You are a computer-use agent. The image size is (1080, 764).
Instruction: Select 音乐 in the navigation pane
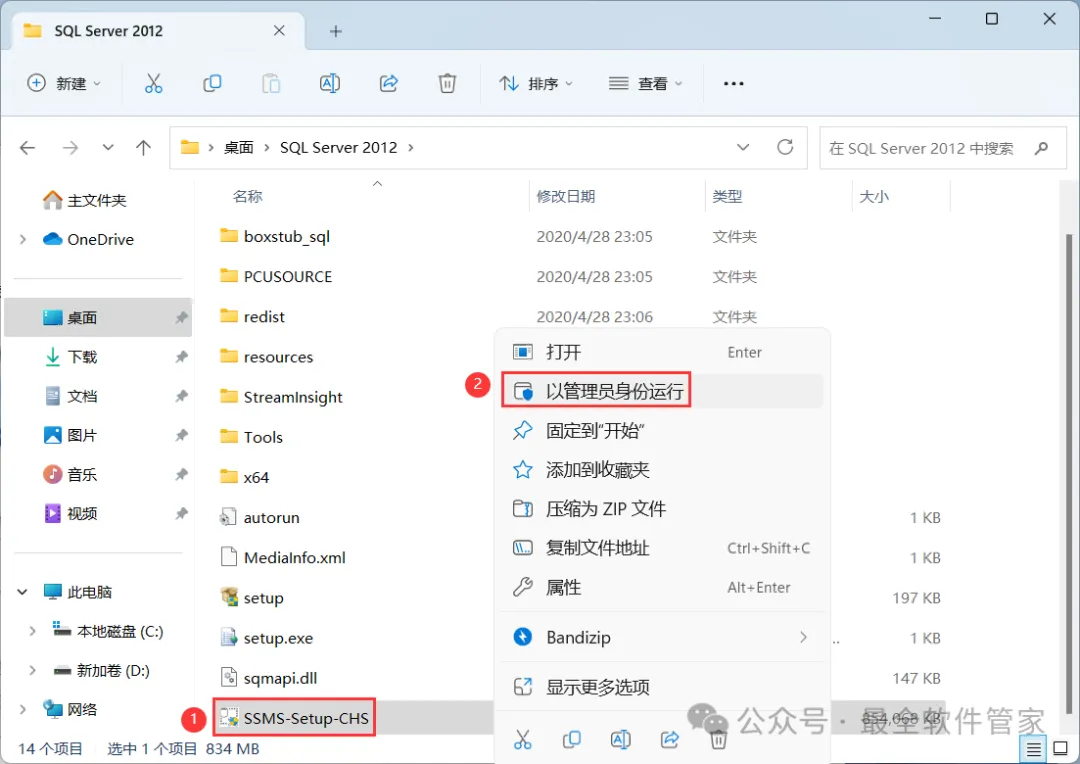pyautogui.click(x=98, y=475)
